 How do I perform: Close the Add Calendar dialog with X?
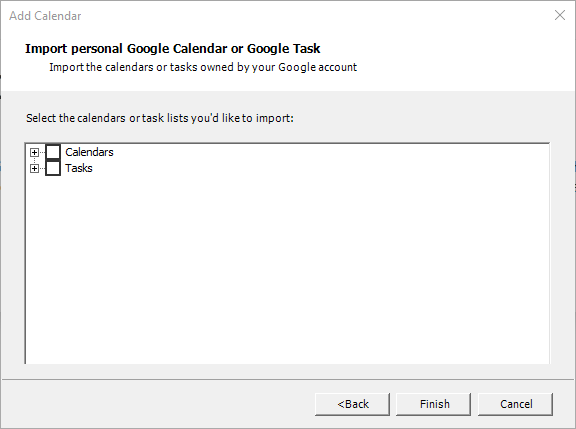point(560,15)
